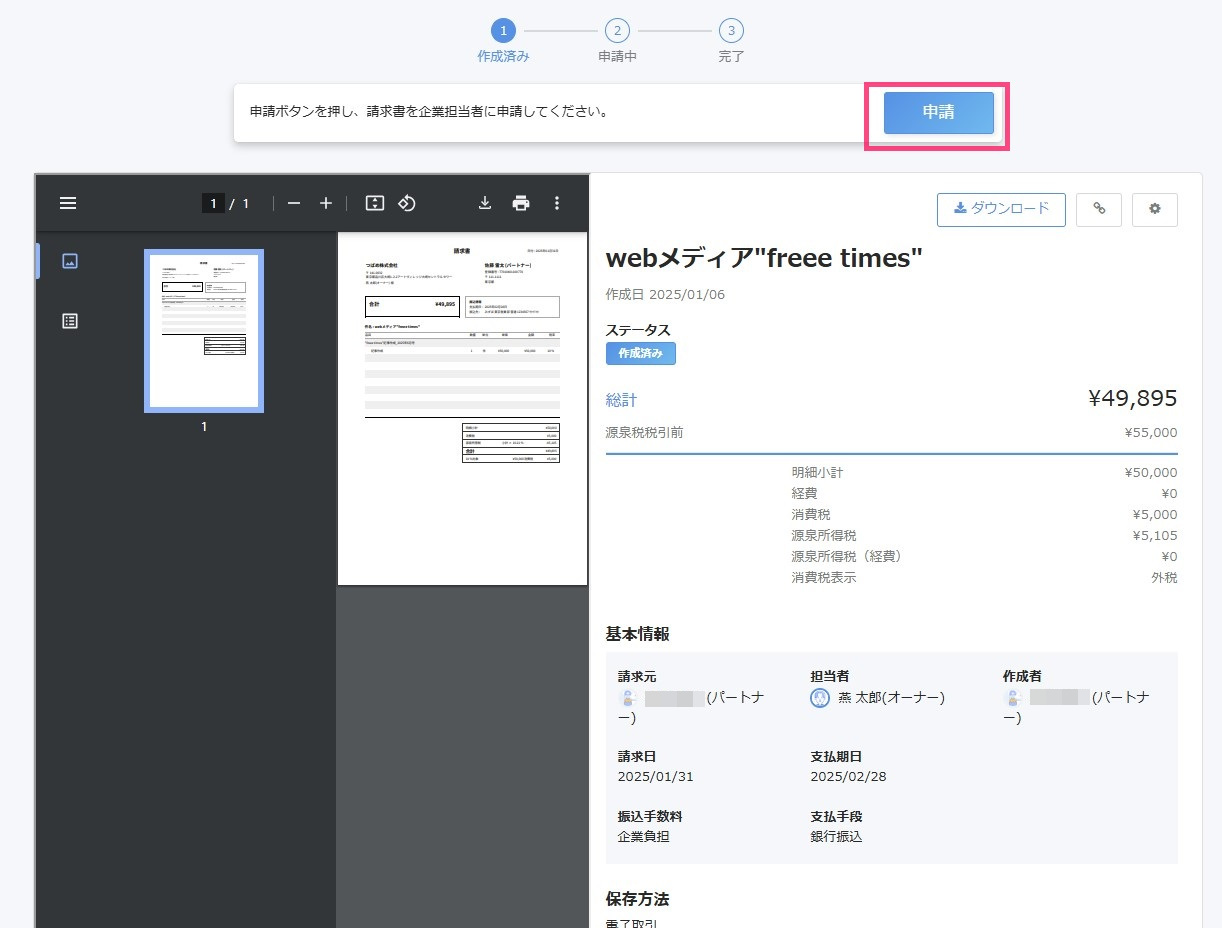
Task: Click the 作成日 2025/01/06 text
Action: [x=665, y=295]
